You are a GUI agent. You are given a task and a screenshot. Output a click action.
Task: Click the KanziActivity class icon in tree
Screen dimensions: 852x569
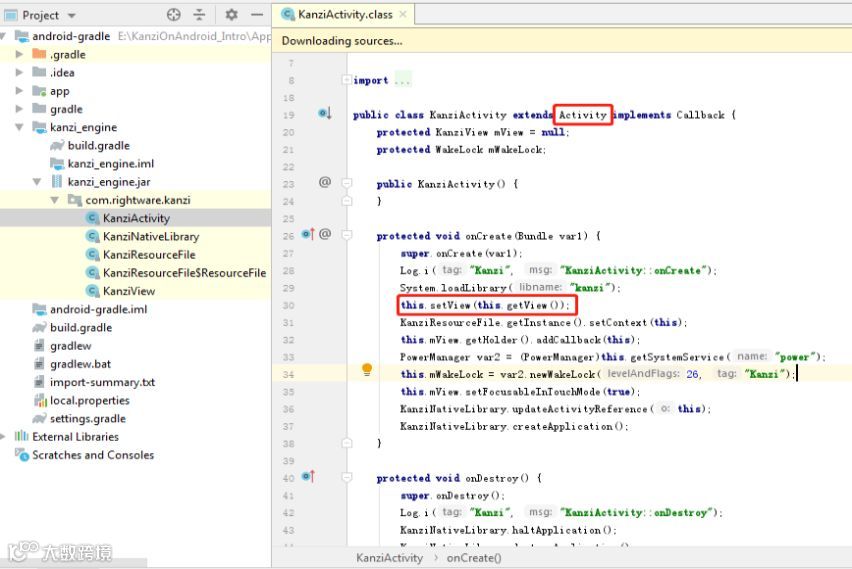(93, 218)
